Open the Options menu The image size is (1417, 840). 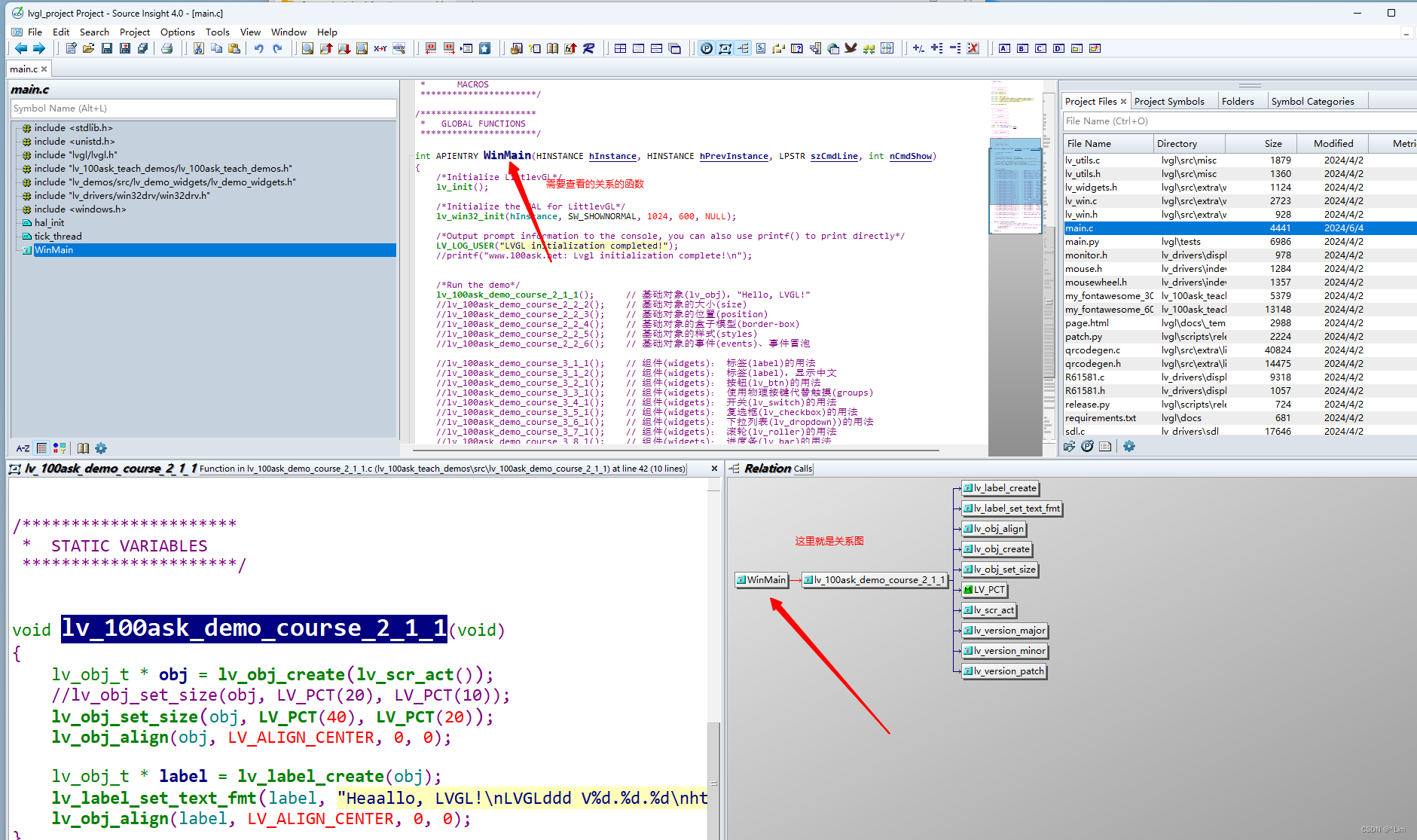pos(177,32)
